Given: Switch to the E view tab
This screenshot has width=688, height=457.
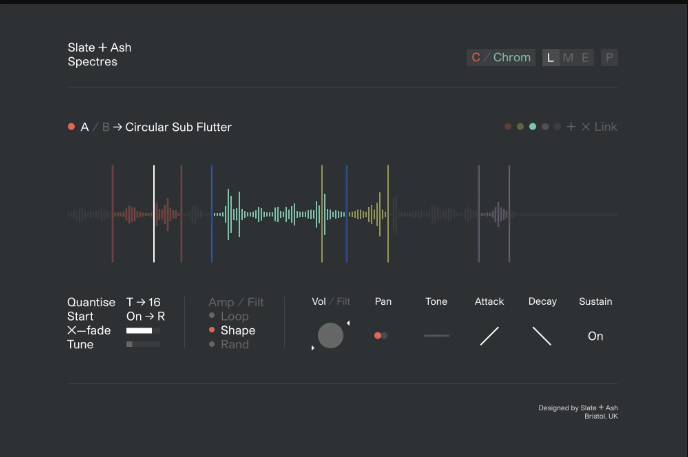Looking at the screenshot, I should (x=585, y=58).
